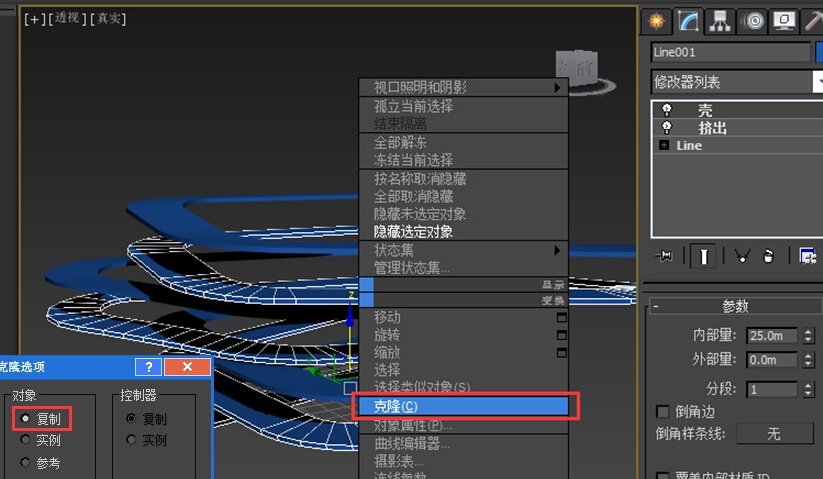The height and width of the screenshot is (479, 823).
Task: Close the 克隆选项 dialog
Action: (187, 367)
